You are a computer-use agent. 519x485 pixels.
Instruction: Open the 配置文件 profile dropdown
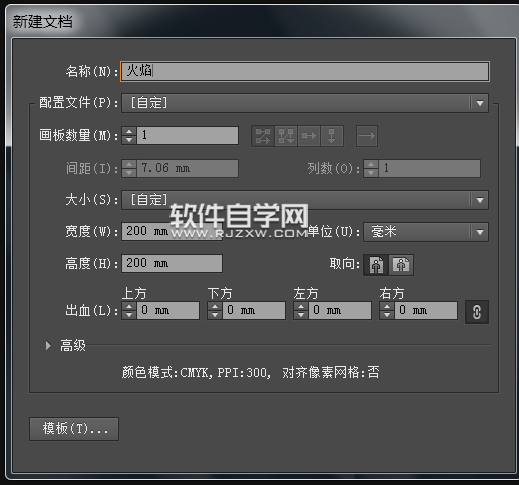pos(305,103)
